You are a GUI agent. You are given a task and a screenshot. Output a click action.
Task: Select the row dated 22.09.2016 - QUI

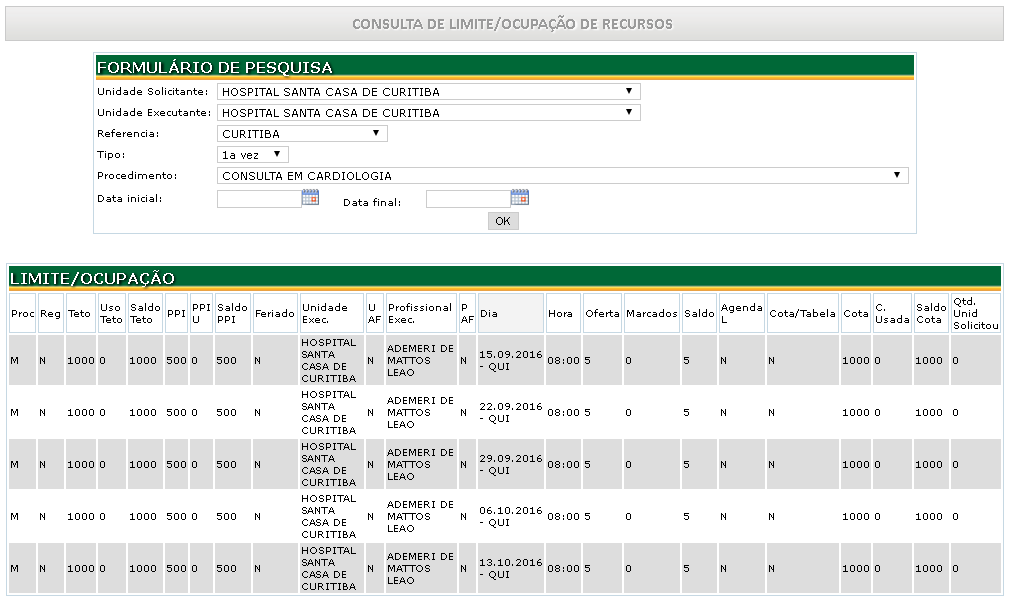pyautogui.click(x=509, y=412)
